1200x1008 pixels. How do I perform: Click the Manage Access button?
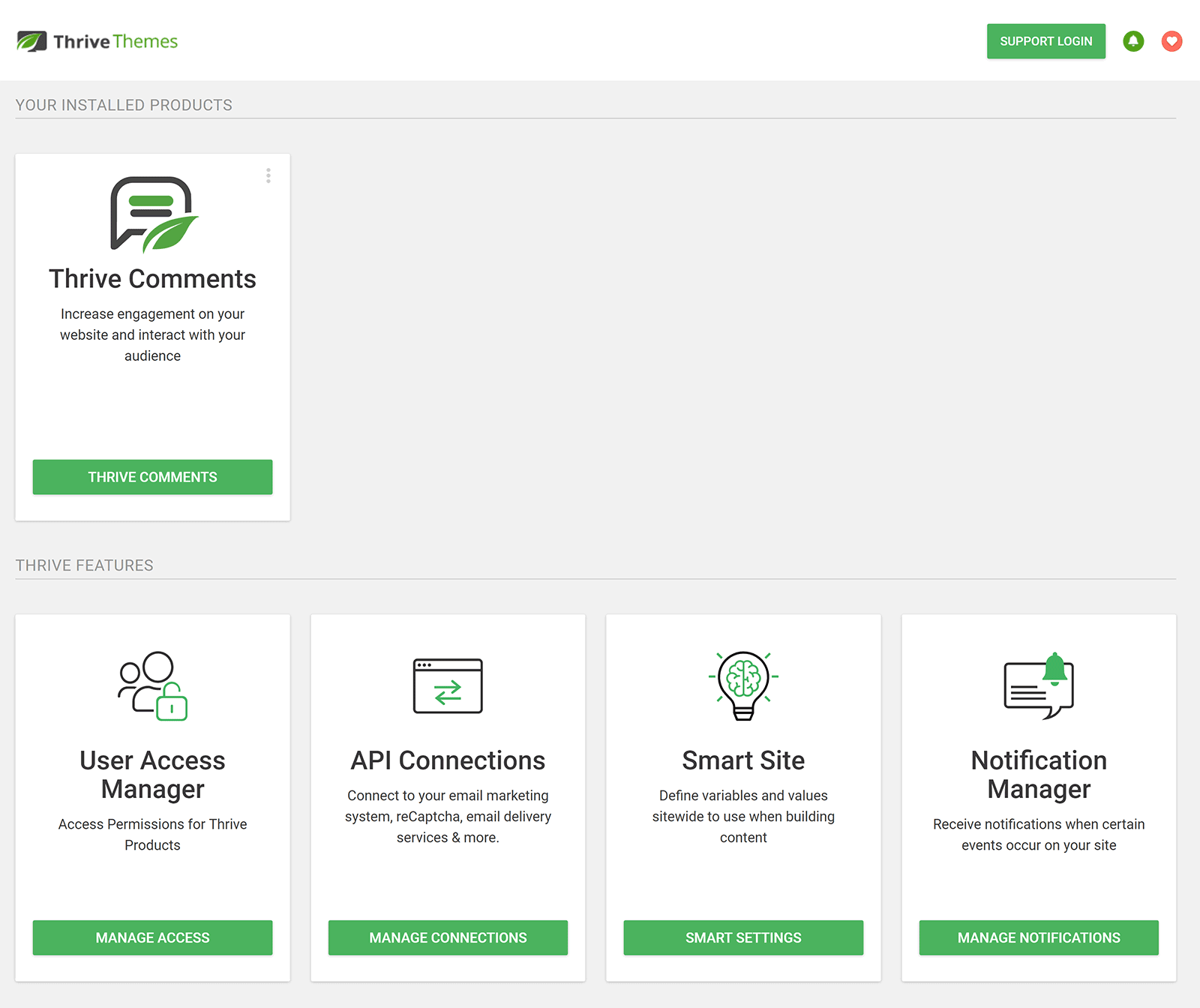click(x=152, y=937)
